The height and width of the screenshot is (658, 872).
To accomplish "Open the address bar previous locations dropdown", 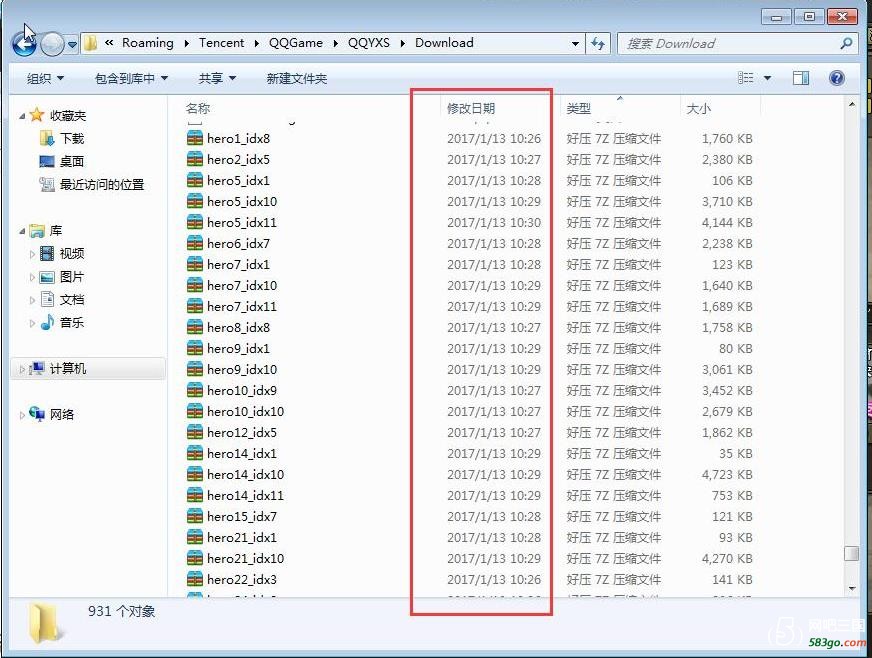I will point(575,43).
